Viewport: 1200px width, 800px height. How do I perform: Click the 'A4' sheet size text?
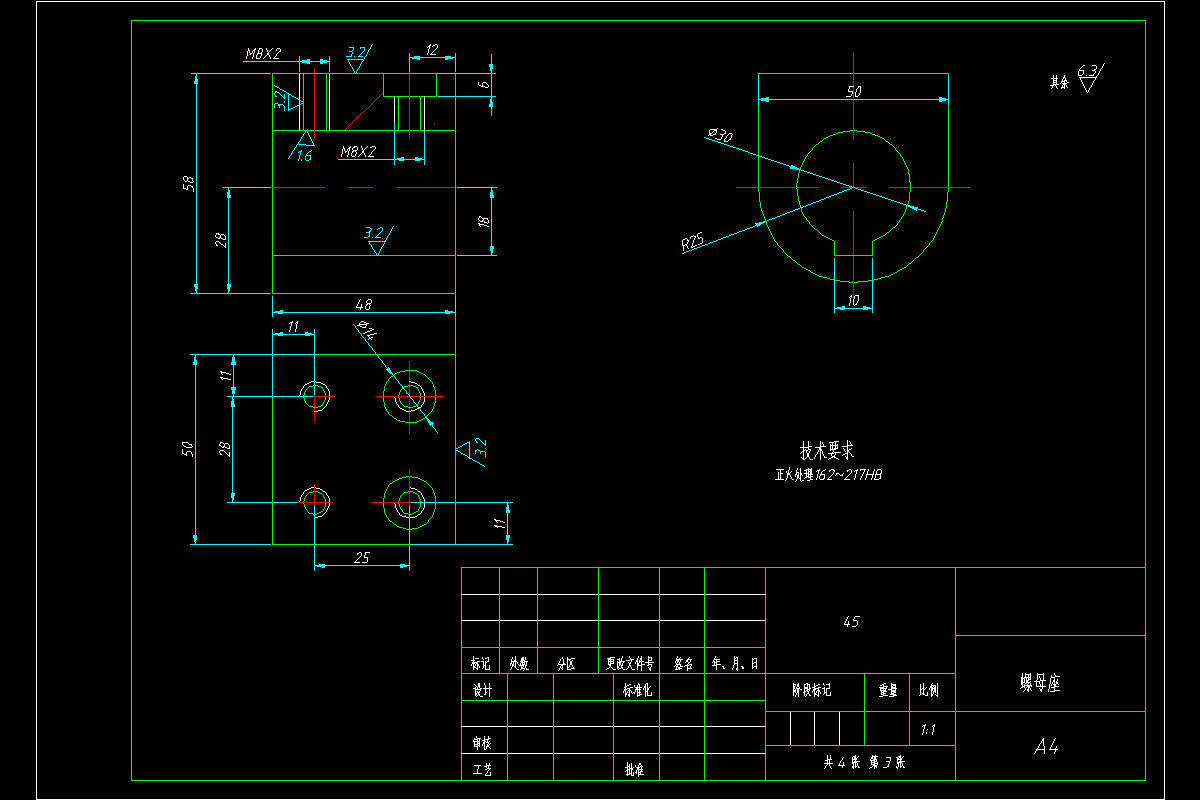[1047, 746]
